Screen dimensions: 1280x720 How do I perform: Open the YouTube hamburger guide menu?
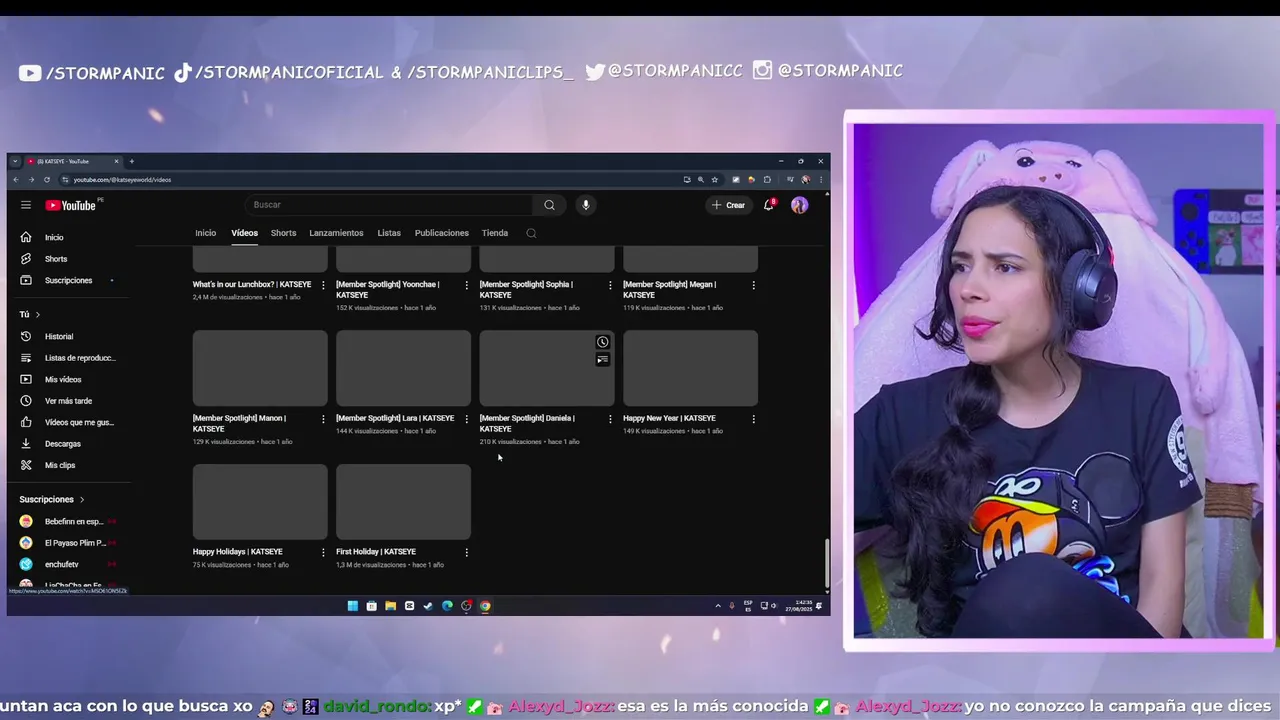tap(26, 205)
